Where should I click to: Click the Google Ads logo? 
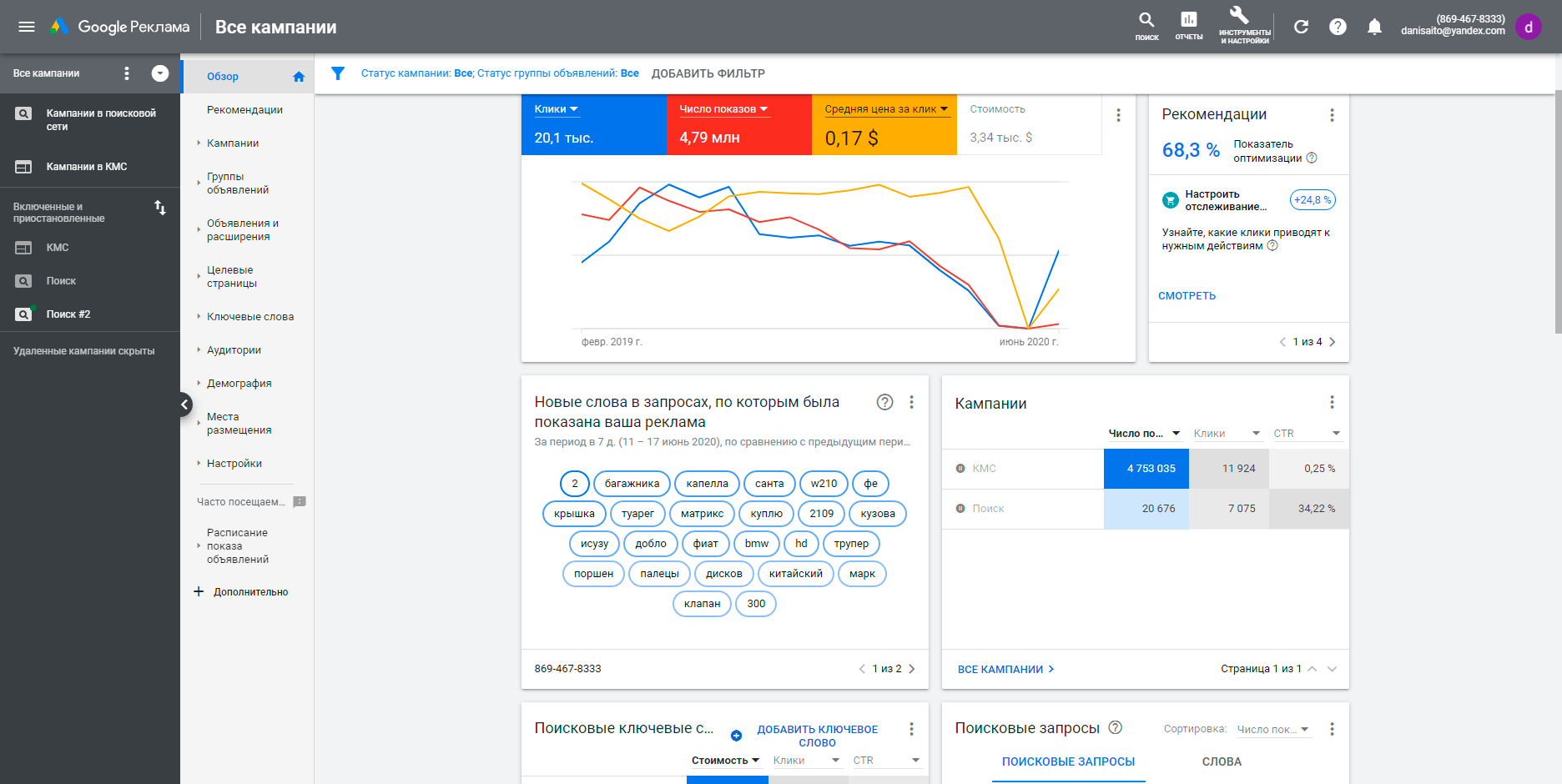(x=120, y=27)
